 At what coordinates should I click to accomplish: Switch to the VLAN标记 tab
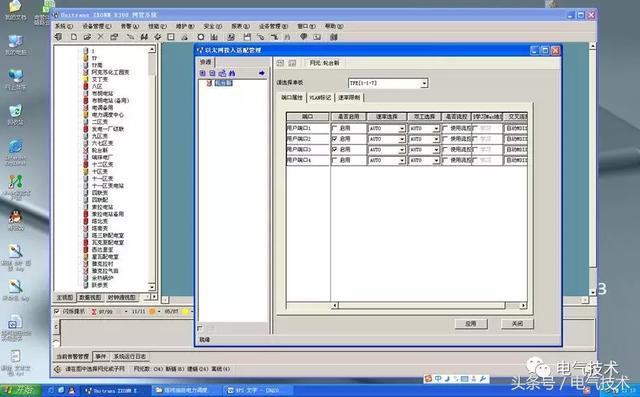(320, 98)
